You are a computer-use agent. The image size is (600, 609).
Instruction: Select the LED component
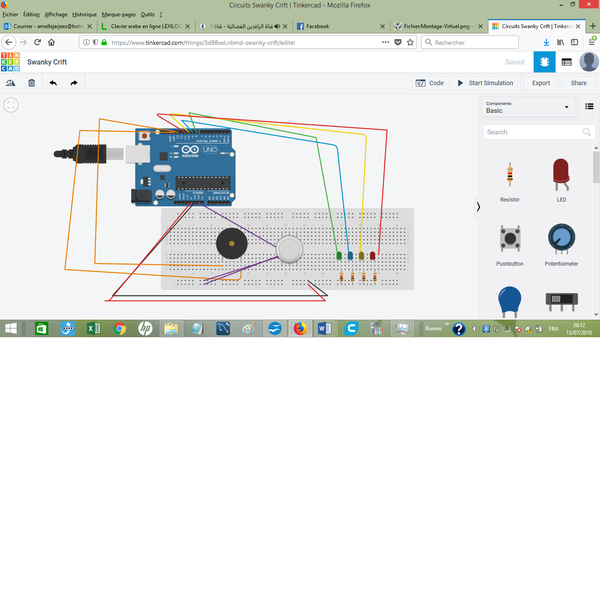tap(561, 180)
